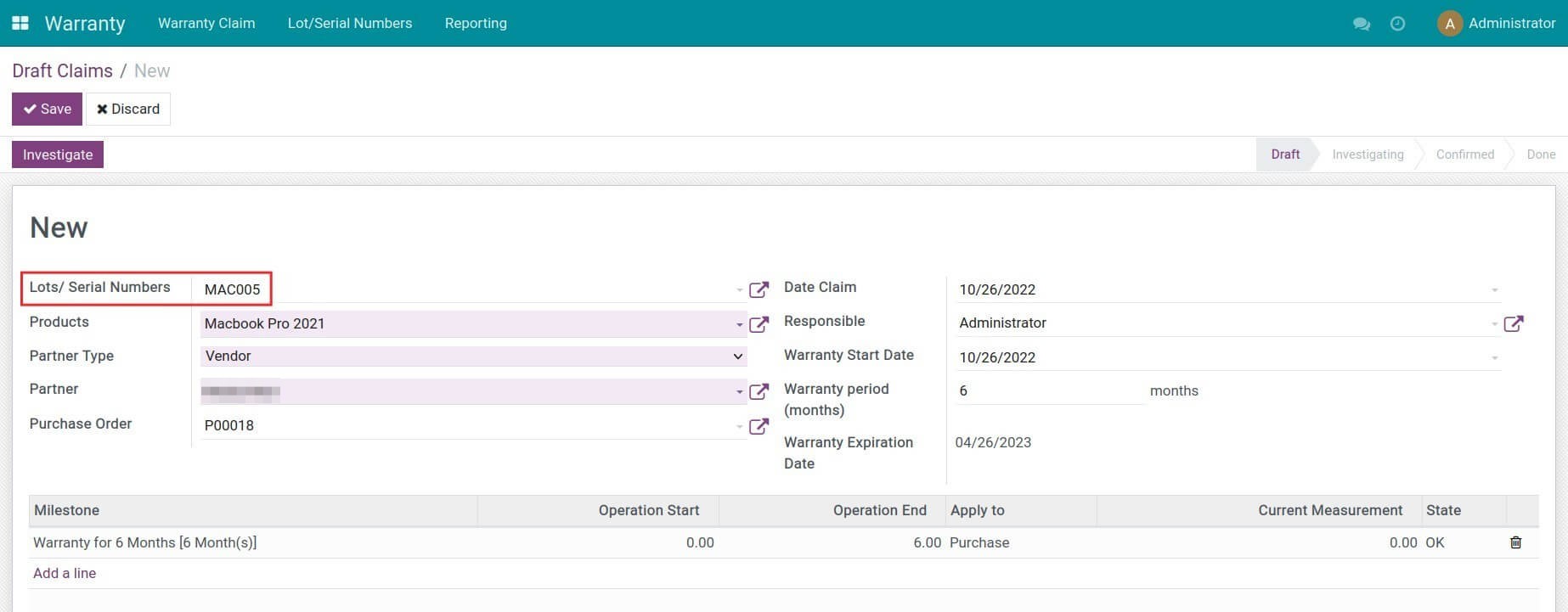Add a line to the milestone table

pyautogui.click(x=65, y=573)
